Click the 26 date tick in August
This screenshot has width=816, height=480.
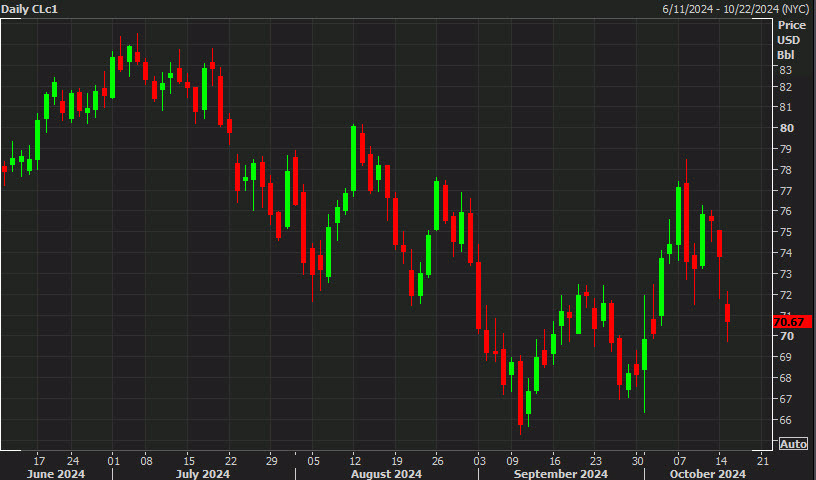coord(438,461)
